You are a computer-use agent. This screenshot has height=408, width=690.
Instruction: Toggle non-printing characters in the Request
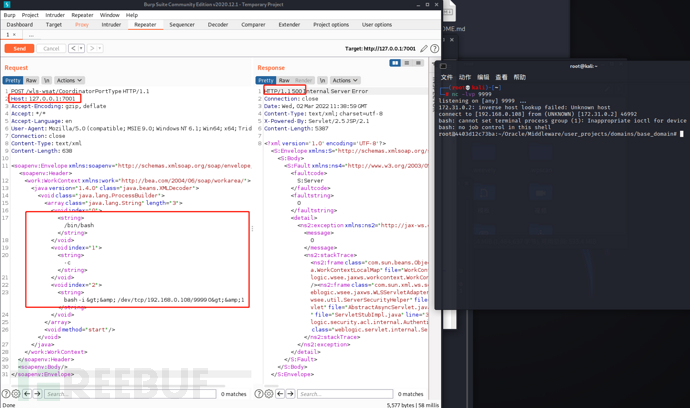[47, 80]
